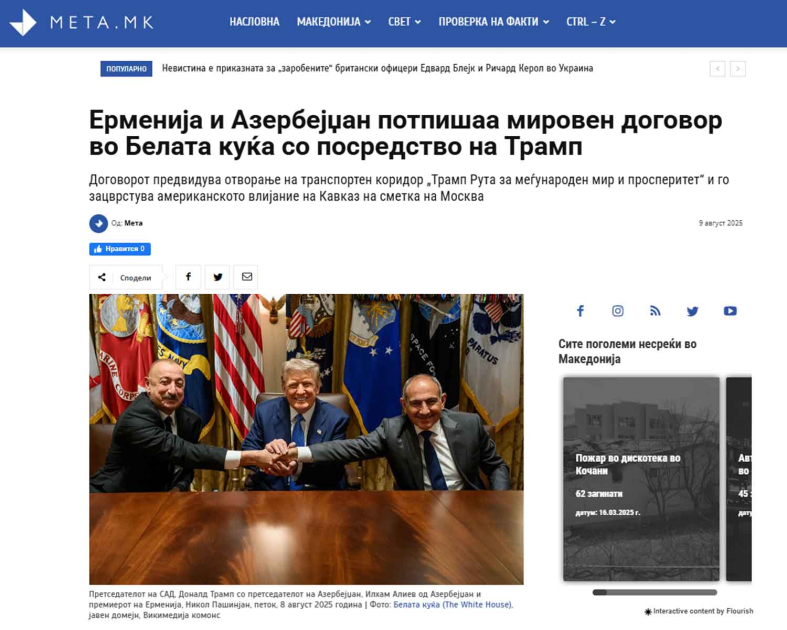Click the Сподели share button
This screenshot has width=787, height=630.
tap(126, 277)
